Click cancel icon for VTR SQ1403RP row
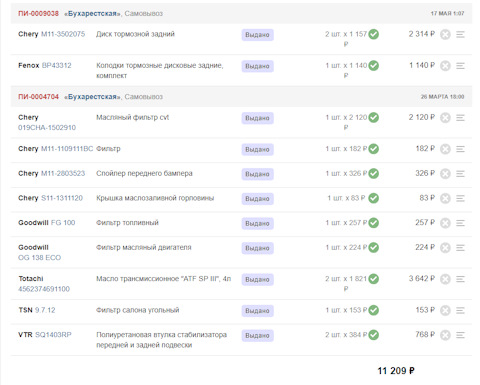 (x=445, y=335)
